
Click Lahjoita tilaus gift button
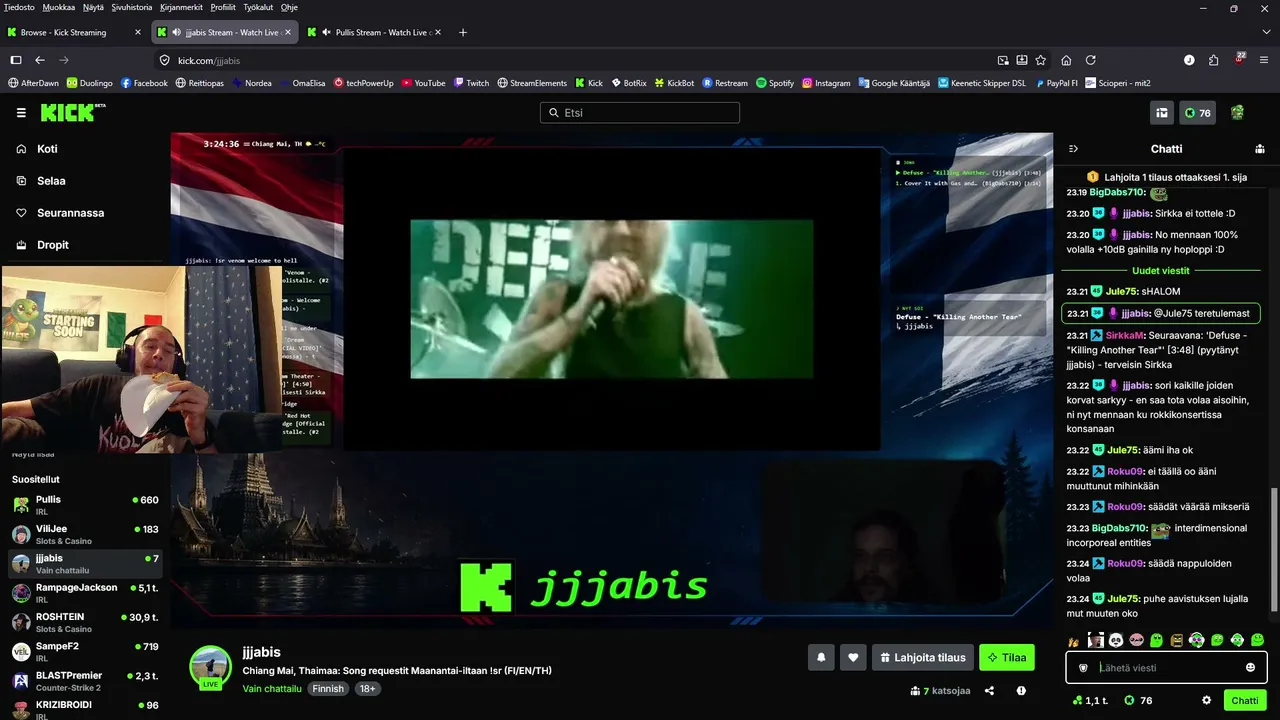tap(922, 657)
